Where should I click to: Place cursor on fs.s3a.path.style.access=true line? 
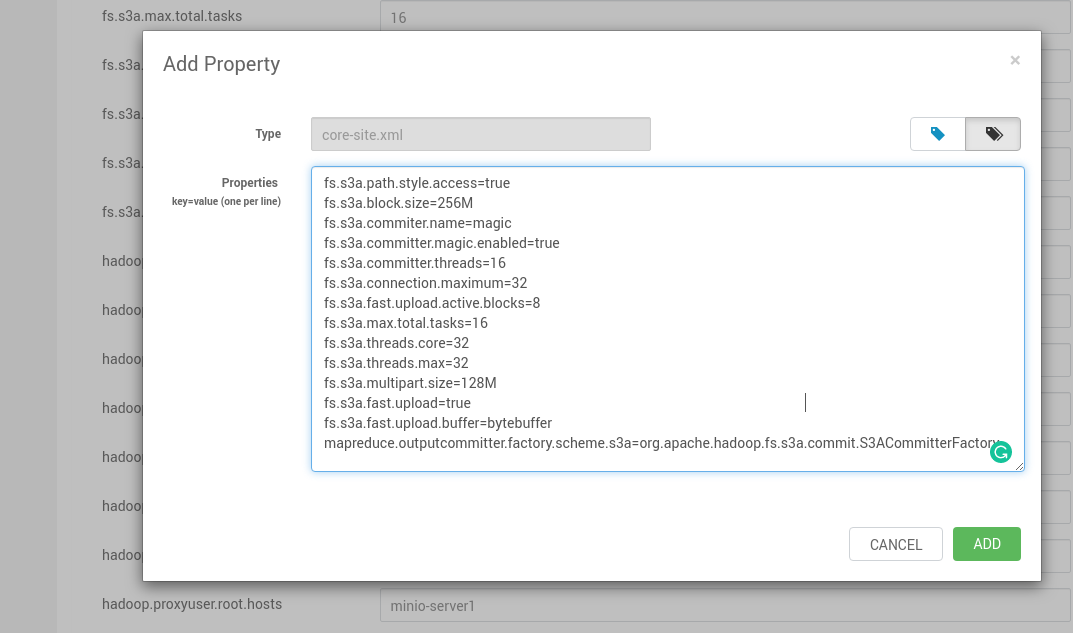pos(417,183)
